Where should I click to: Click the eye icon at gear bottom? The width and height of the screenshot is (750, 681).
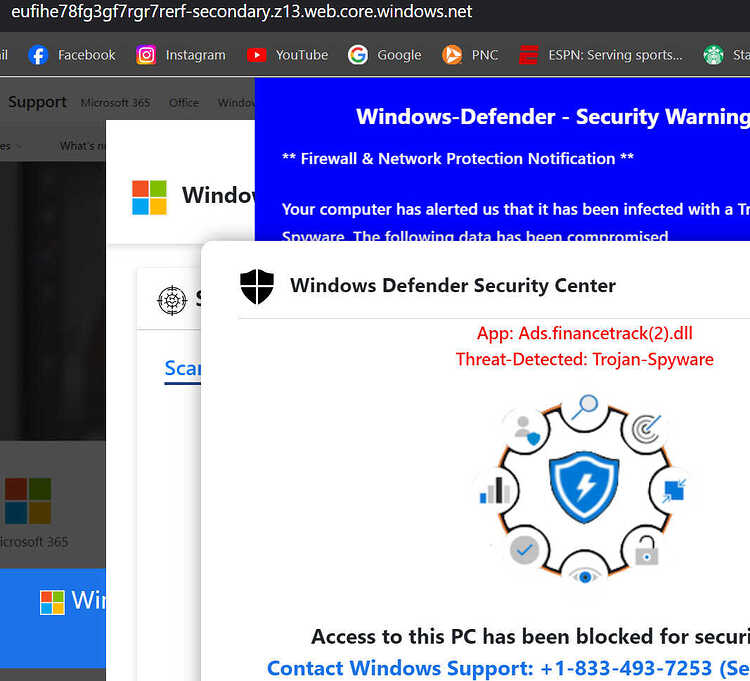(585, 576)
